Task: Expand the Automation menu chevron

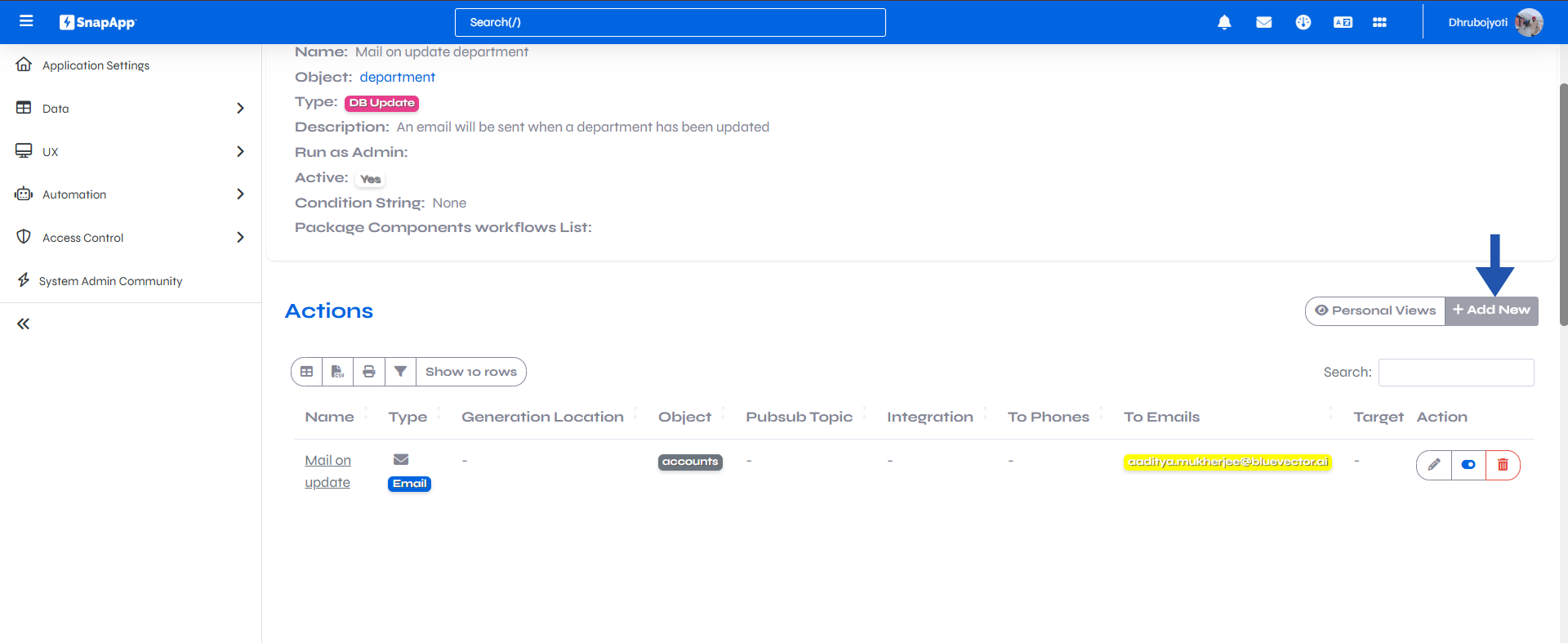Action: tap(240, 194)
